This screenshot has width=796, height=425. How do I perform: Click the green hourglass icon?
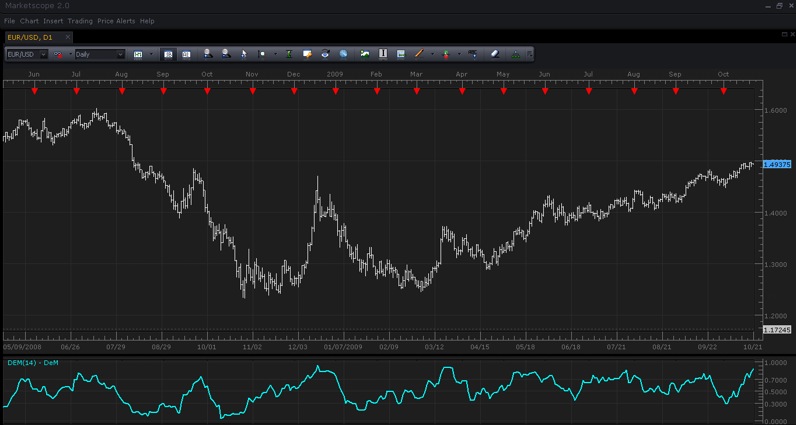tap(289, 54)
